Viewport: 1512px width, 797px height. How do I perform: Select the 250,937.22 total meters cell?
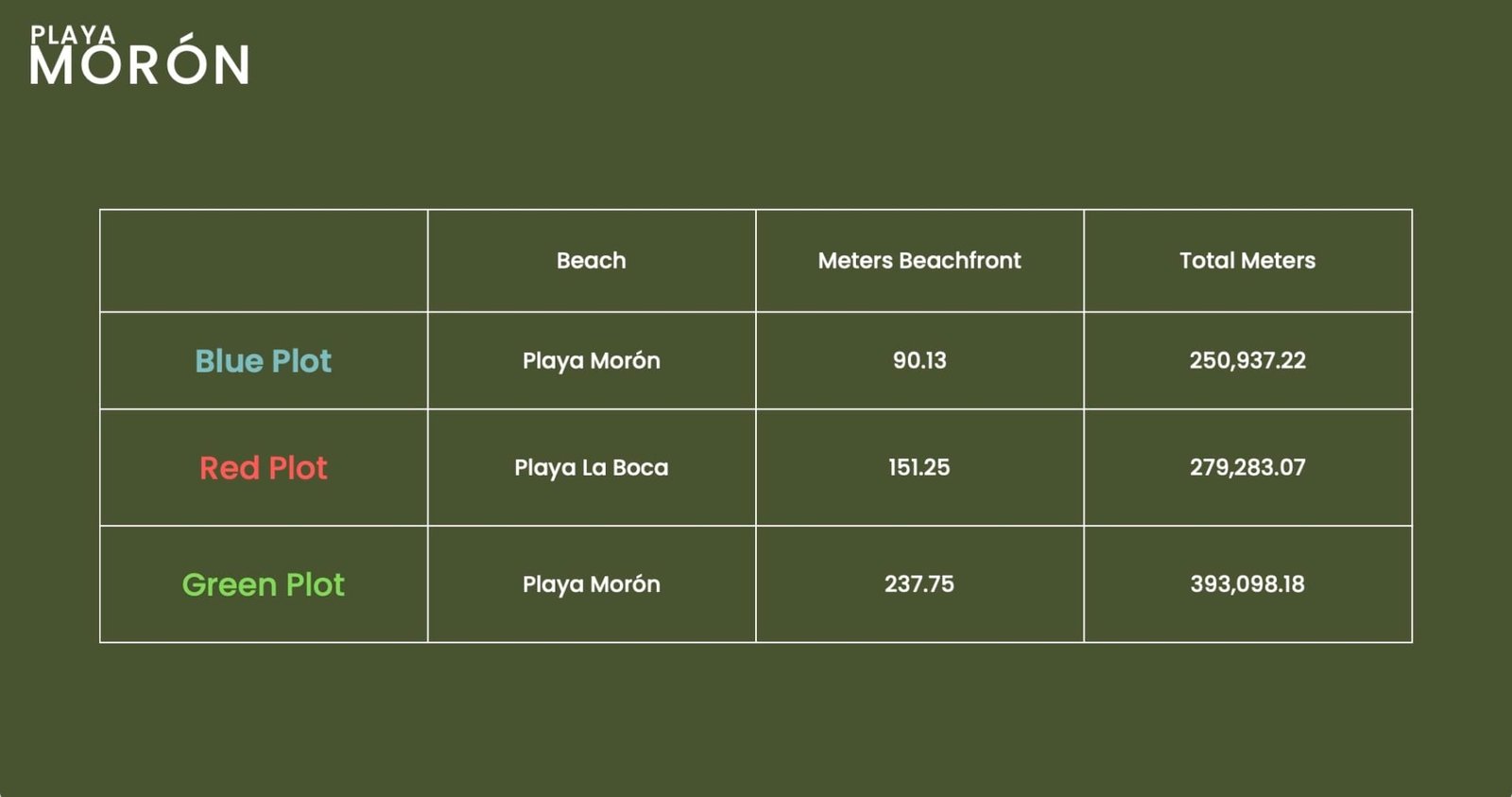tap(1246, 361)
